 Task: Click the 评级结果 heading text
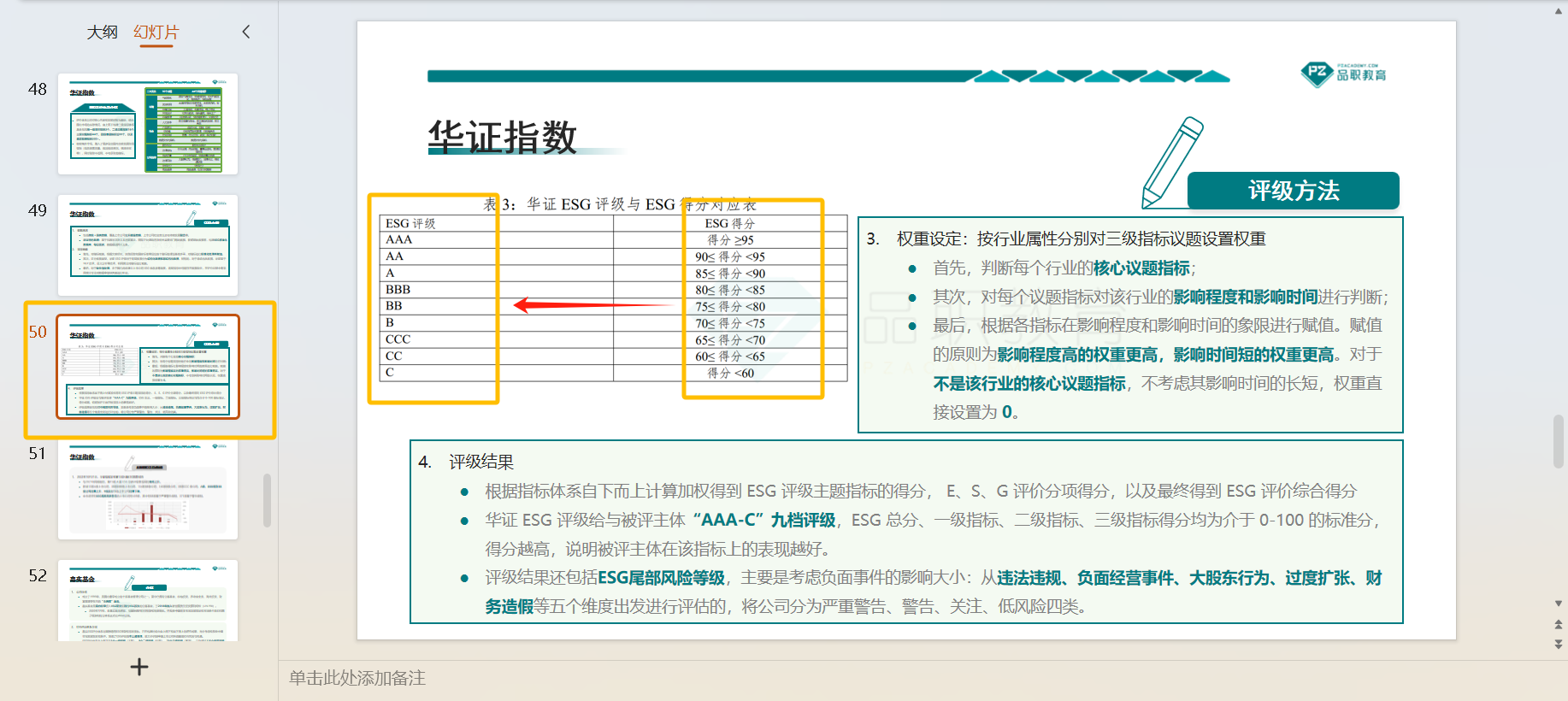tap(481, 462)
